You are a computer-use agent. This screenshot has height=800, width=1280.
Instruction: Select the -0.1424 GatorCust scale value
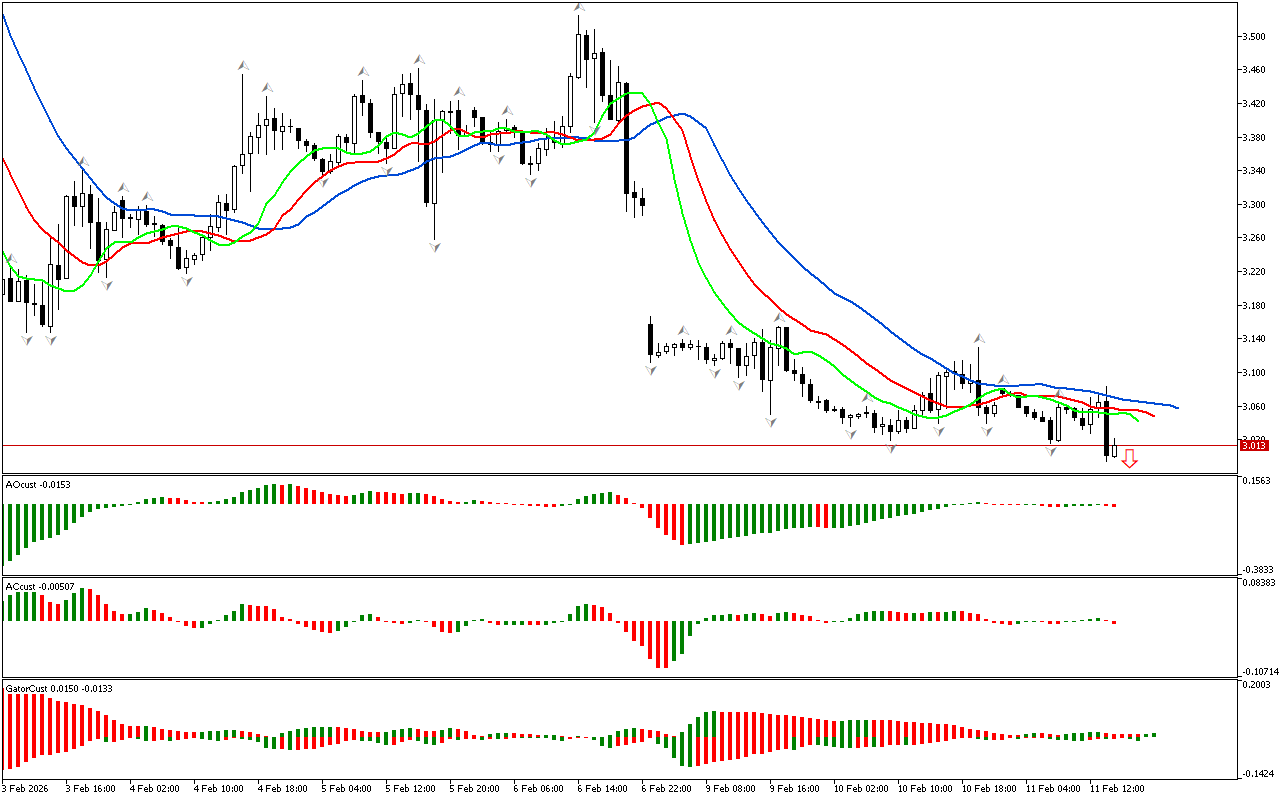click(1255, 773)
